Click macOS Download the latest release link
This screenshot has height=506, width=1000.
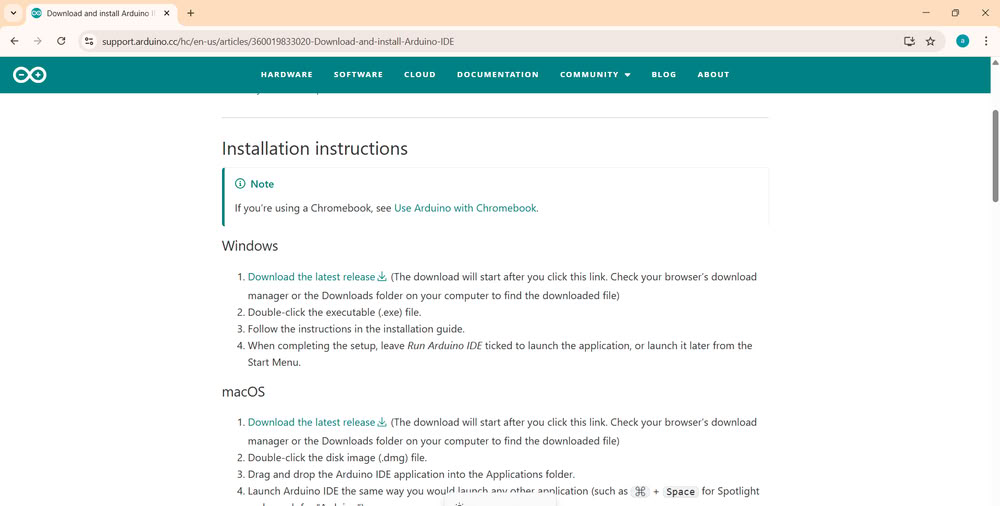click(x=317, y=422)
